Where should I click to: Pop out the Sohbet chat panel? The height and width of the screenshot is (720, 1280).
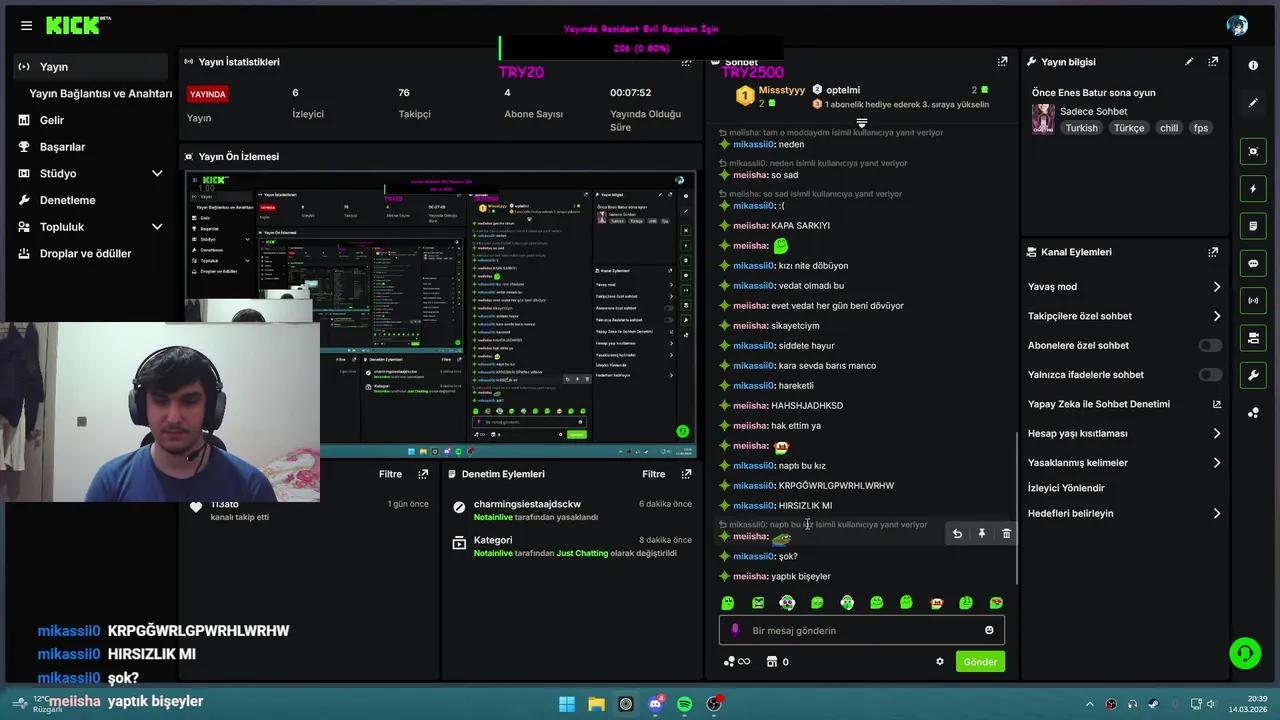(1003, 62)
